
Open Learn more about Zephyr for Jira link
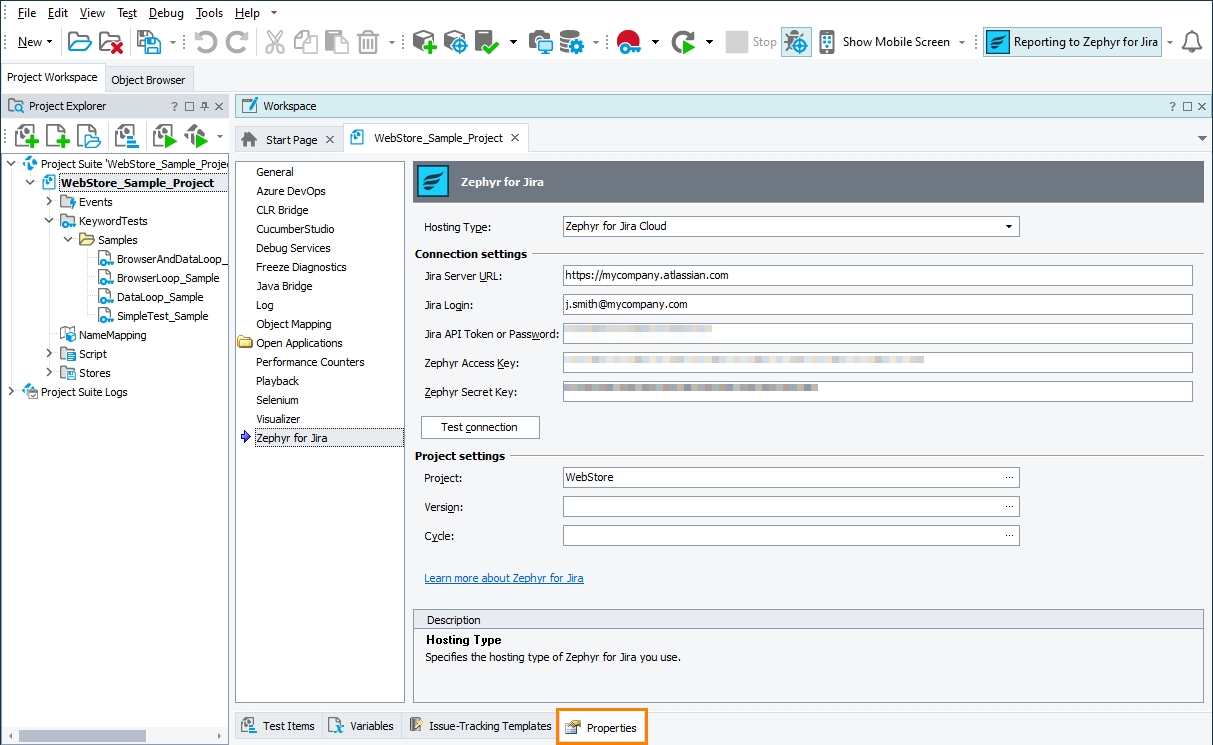tap(504, 578)
